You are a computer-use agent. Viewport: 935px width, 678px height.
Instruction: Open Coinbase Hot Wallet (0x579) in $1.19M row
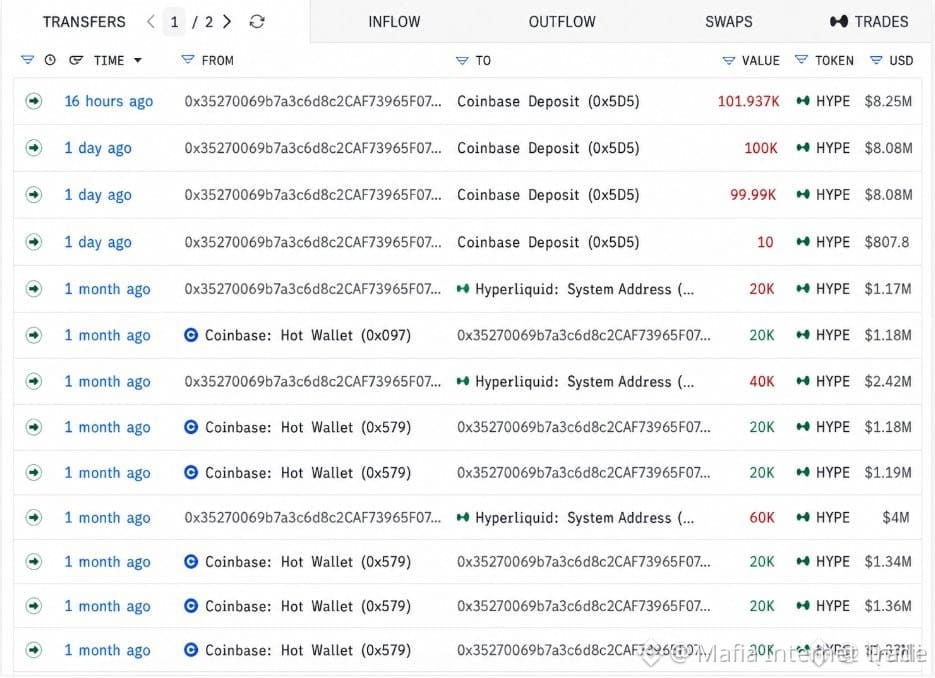(298, 473)
